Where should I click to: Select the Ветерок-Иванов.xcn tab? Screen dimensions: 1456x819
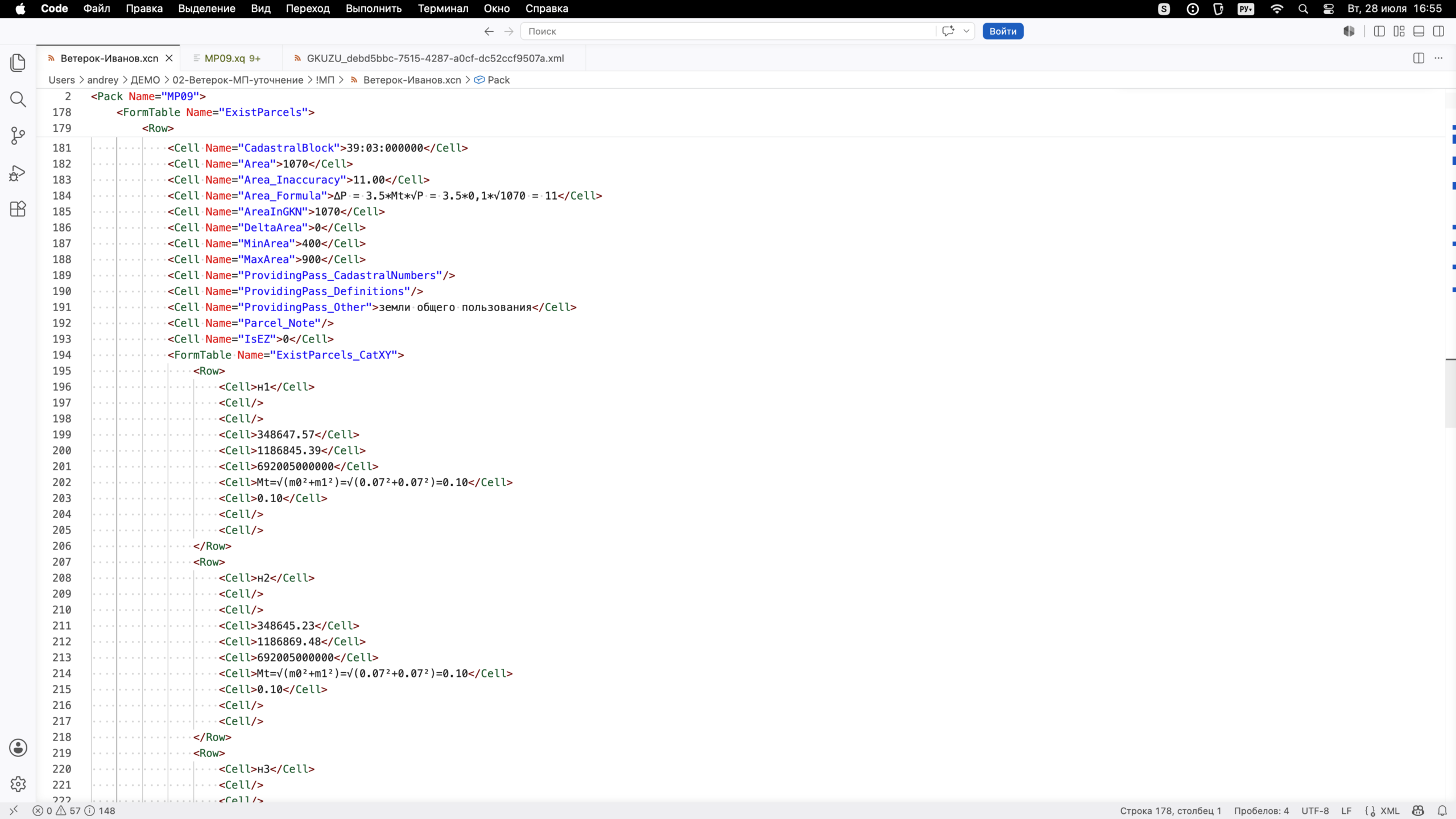tap(109, 58)
